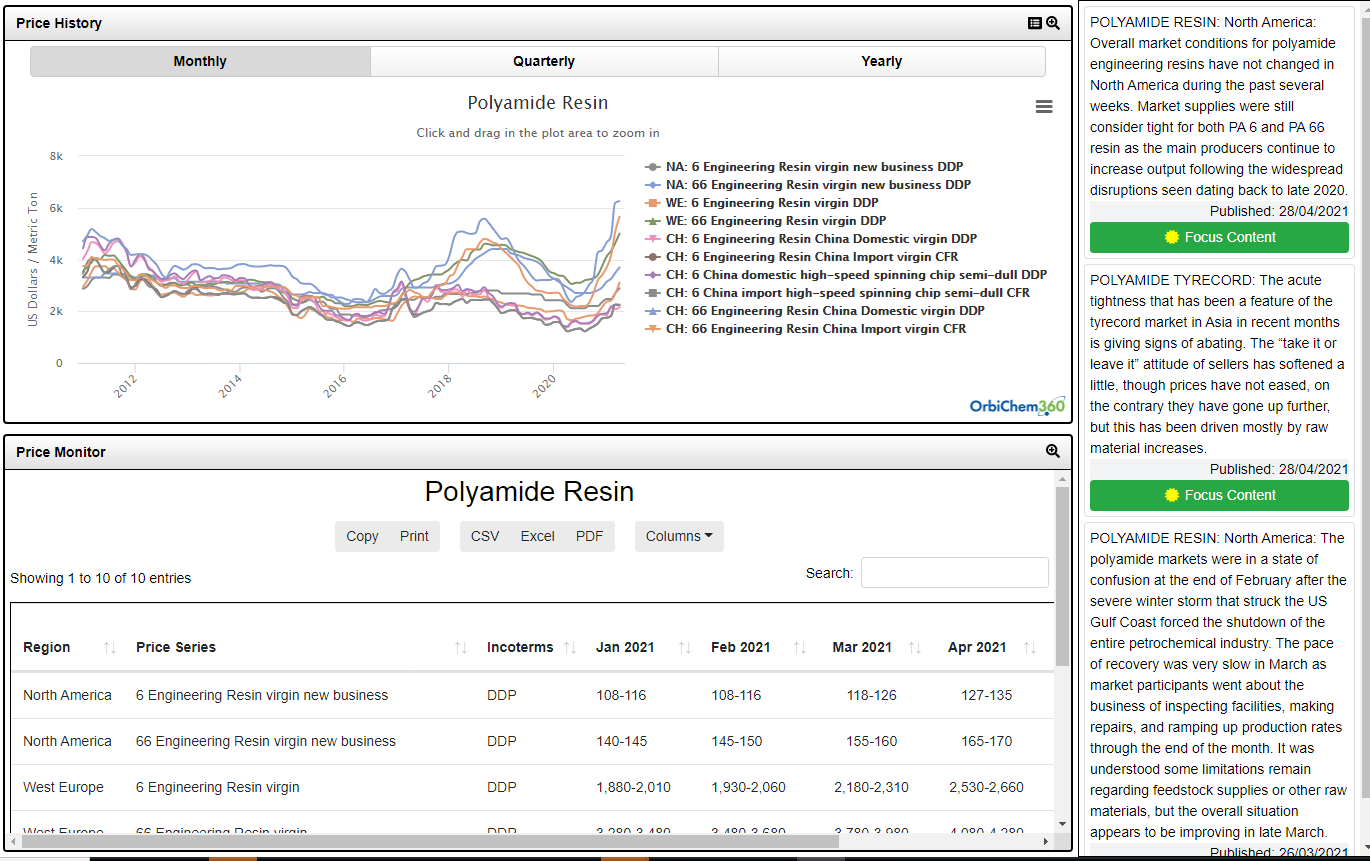Sort by the Jan 2021 column arrows
Screen dimensions: 1370x861
[685, 647]
